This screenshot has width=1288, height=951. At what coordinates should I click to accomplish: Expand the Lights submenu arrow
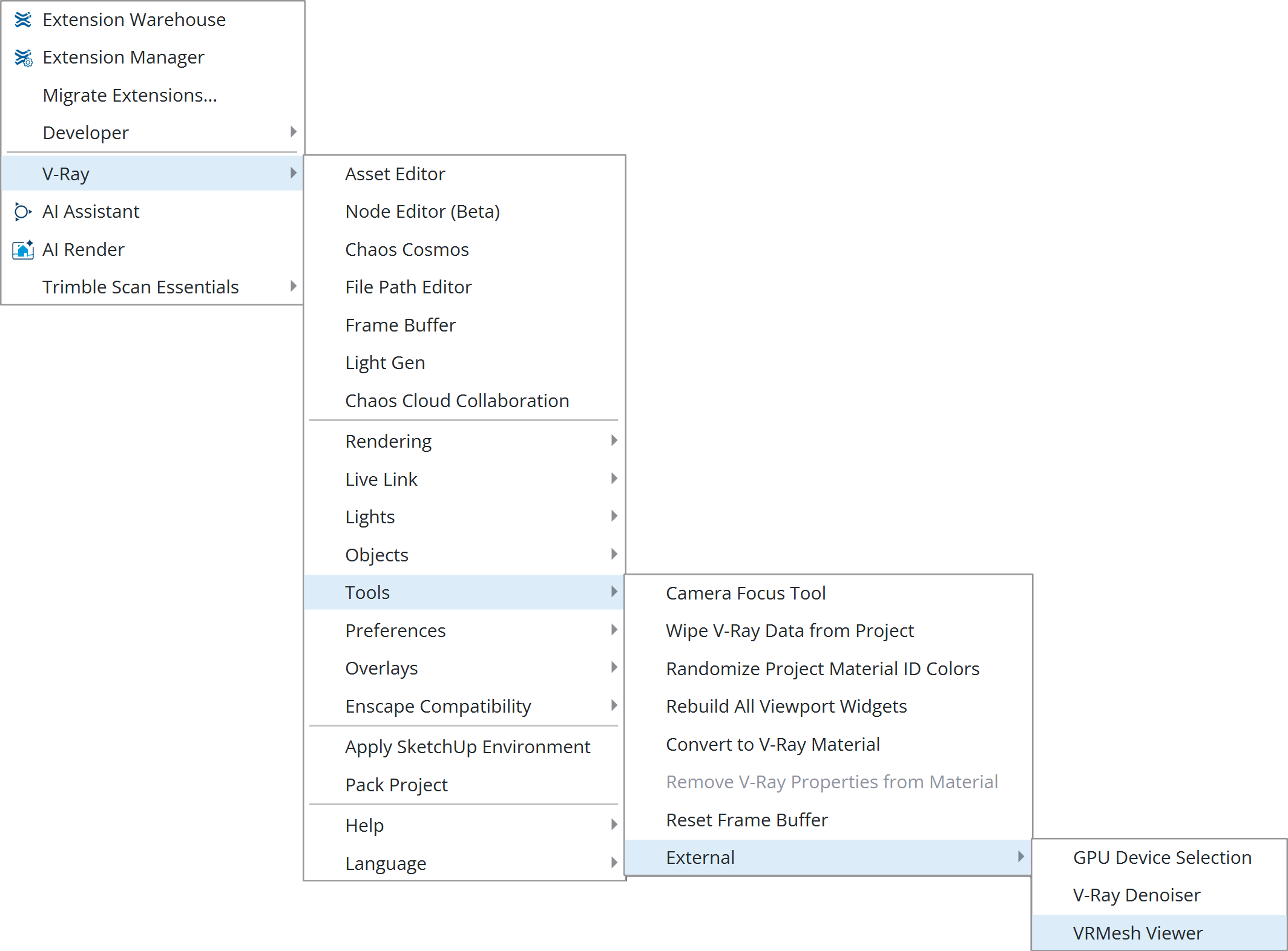pyautogui.click(x=614, y=516)
